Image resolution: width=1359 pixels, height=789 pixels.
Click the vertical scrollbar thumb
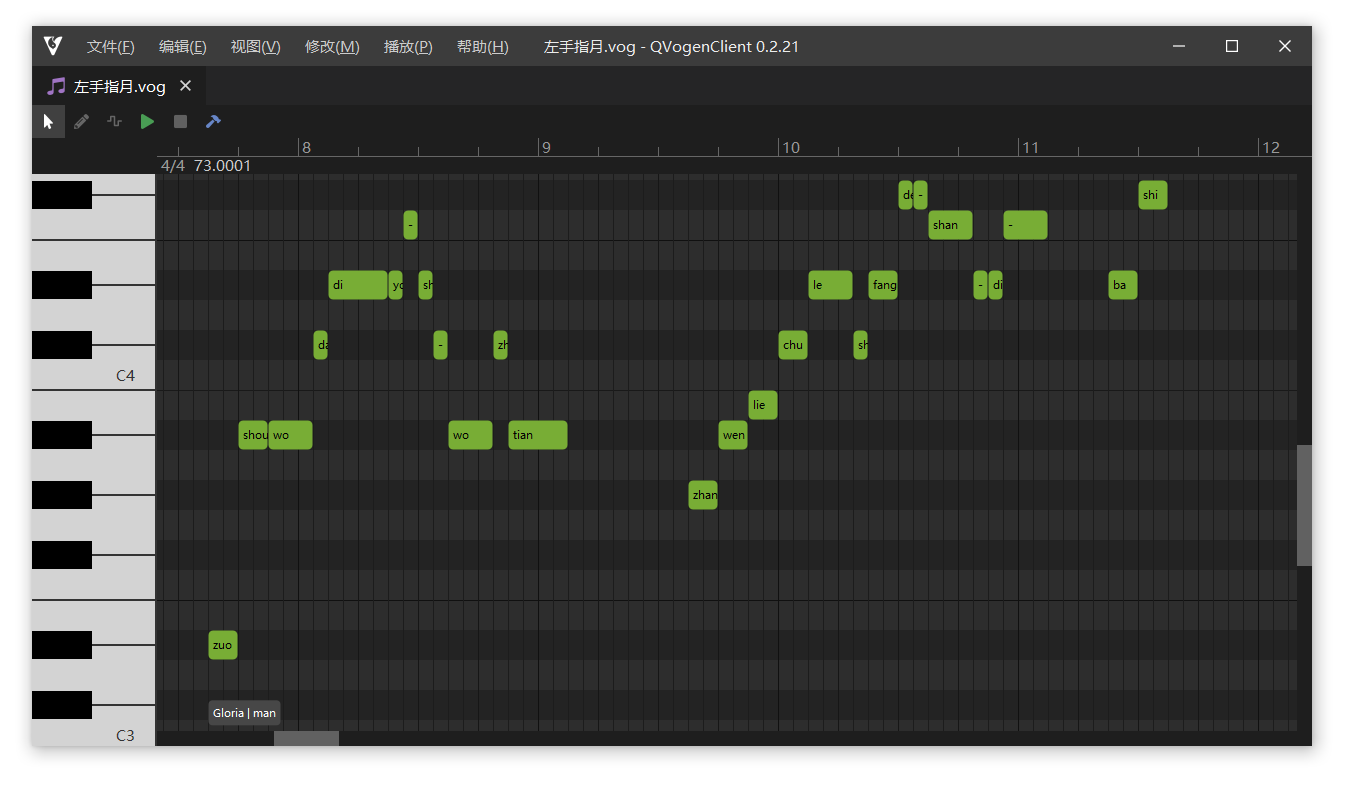point(1304,505)
